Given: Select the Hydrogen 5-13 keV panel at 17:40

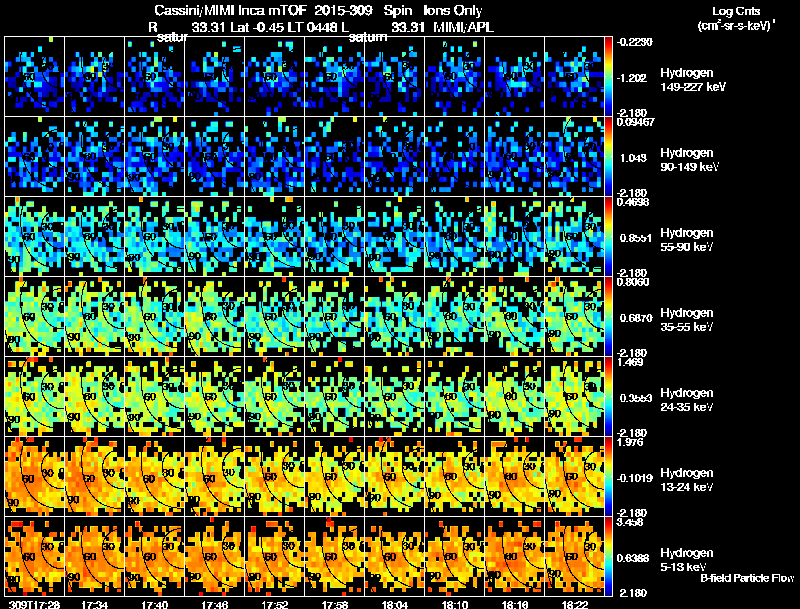Looking at the screenshot, I should click(x=155, y=557).
